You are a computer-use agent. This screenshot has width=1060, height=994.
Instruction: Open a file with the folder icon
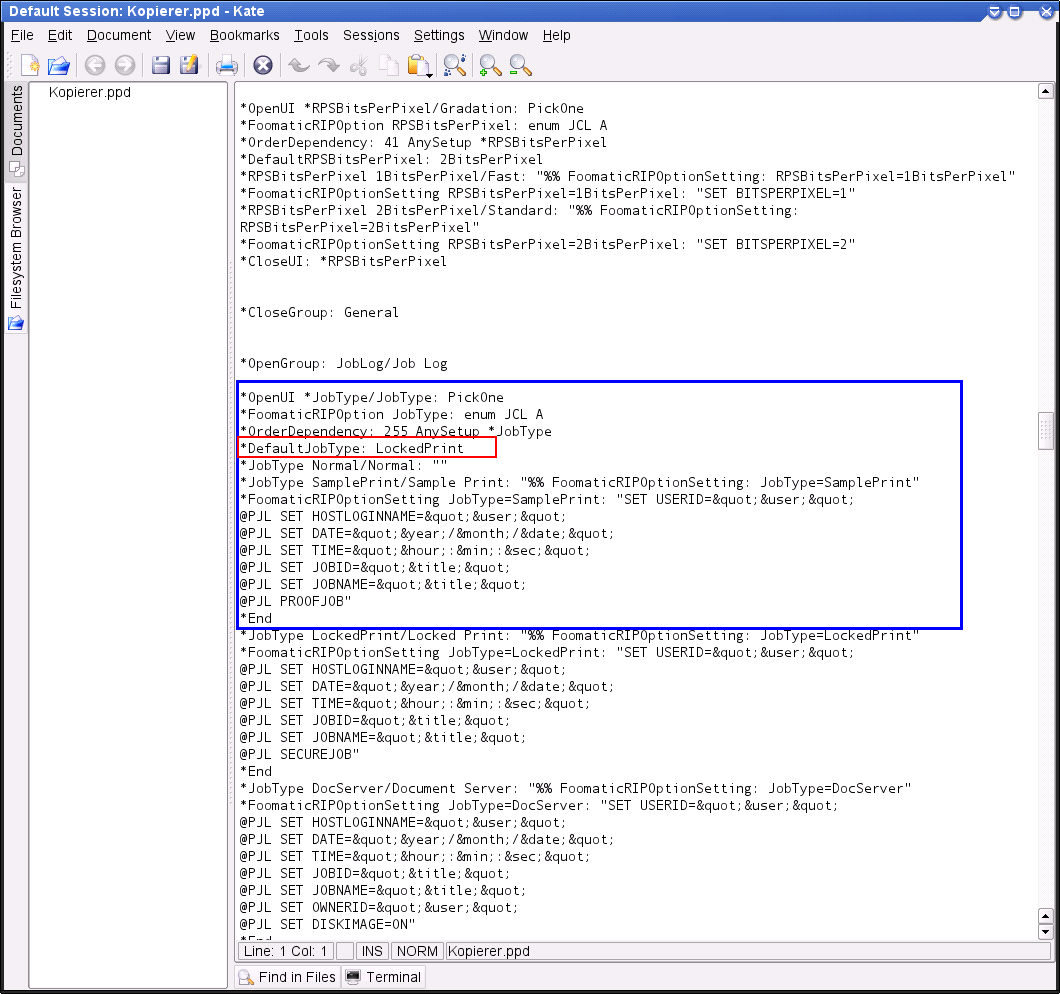click(x=59, y=66)
